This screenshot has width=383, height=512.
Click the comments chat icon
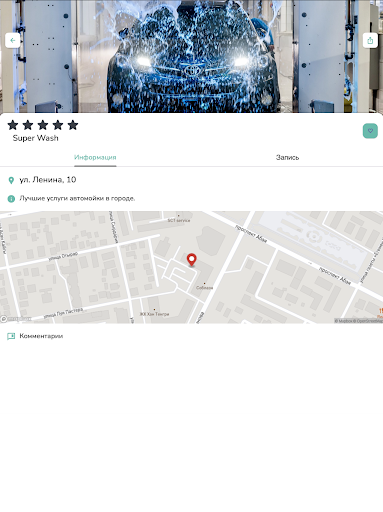coord(11,336)
